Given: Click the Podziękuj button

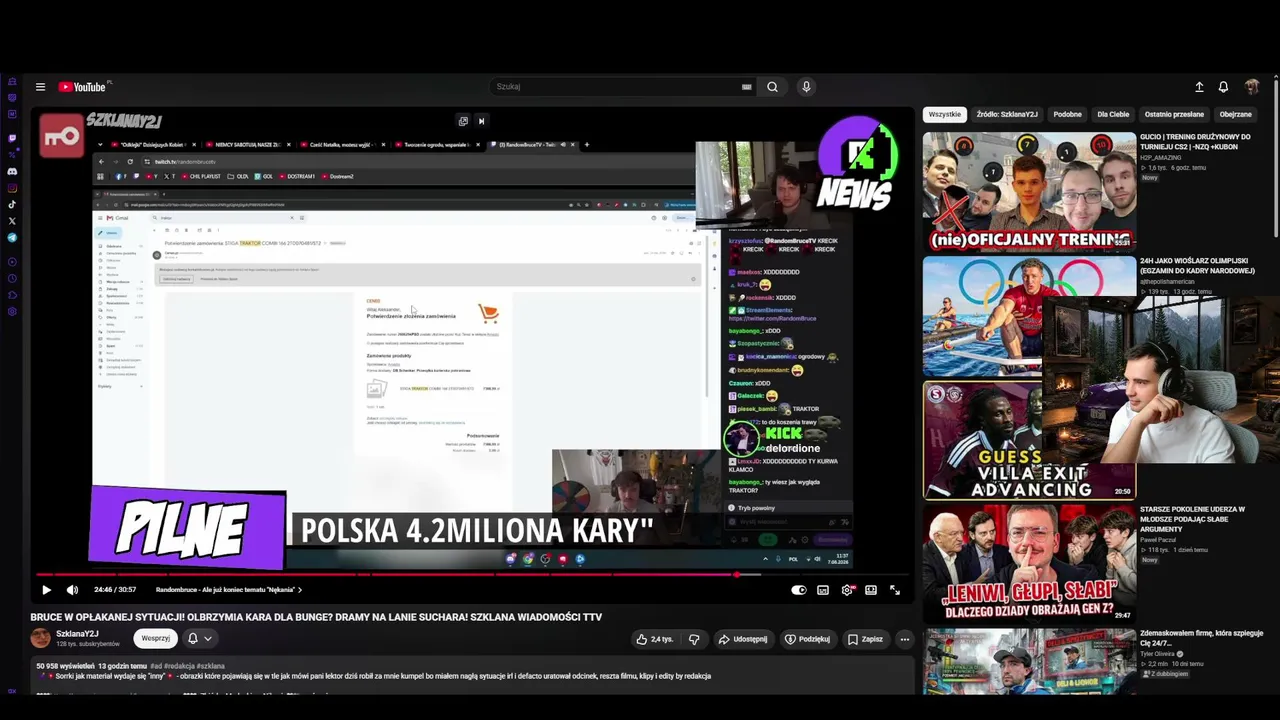Looking at the screenshot, I should 808,639.
